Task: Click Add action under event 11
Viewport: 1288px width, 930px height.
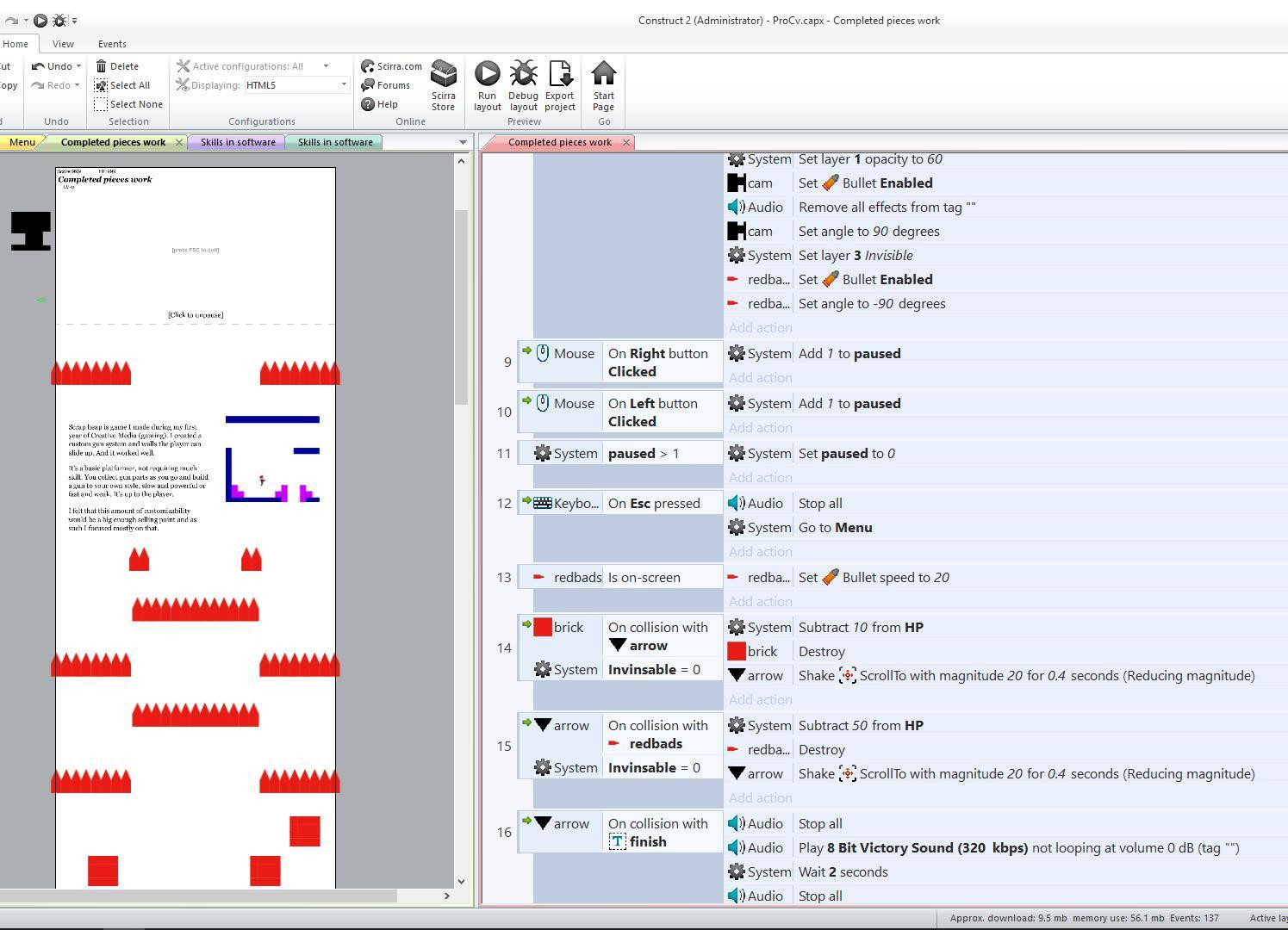Action: pos(760,477)
